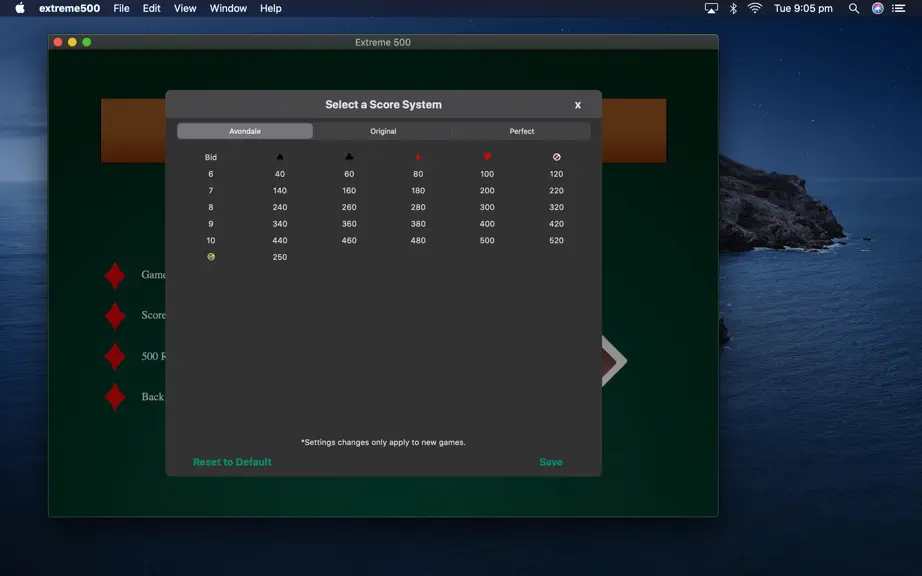Close the Select a Score System dialog
Screen dimensions: 922x576
click(577, 105)
